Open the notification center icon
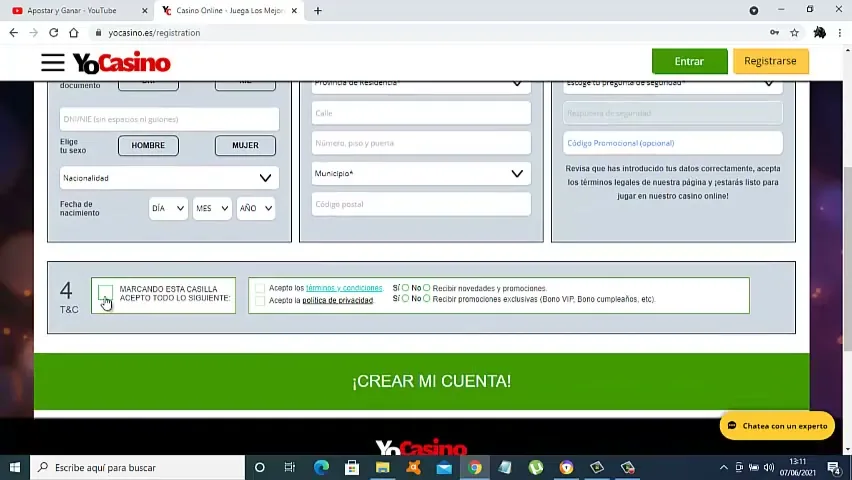The width and height of the screenshot is (852, 480). pos(834,467)
